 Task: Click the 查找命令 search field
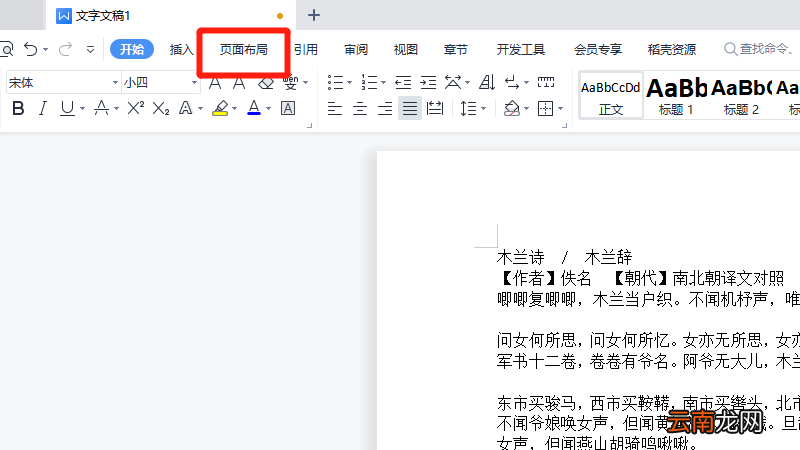pos(761,49)
